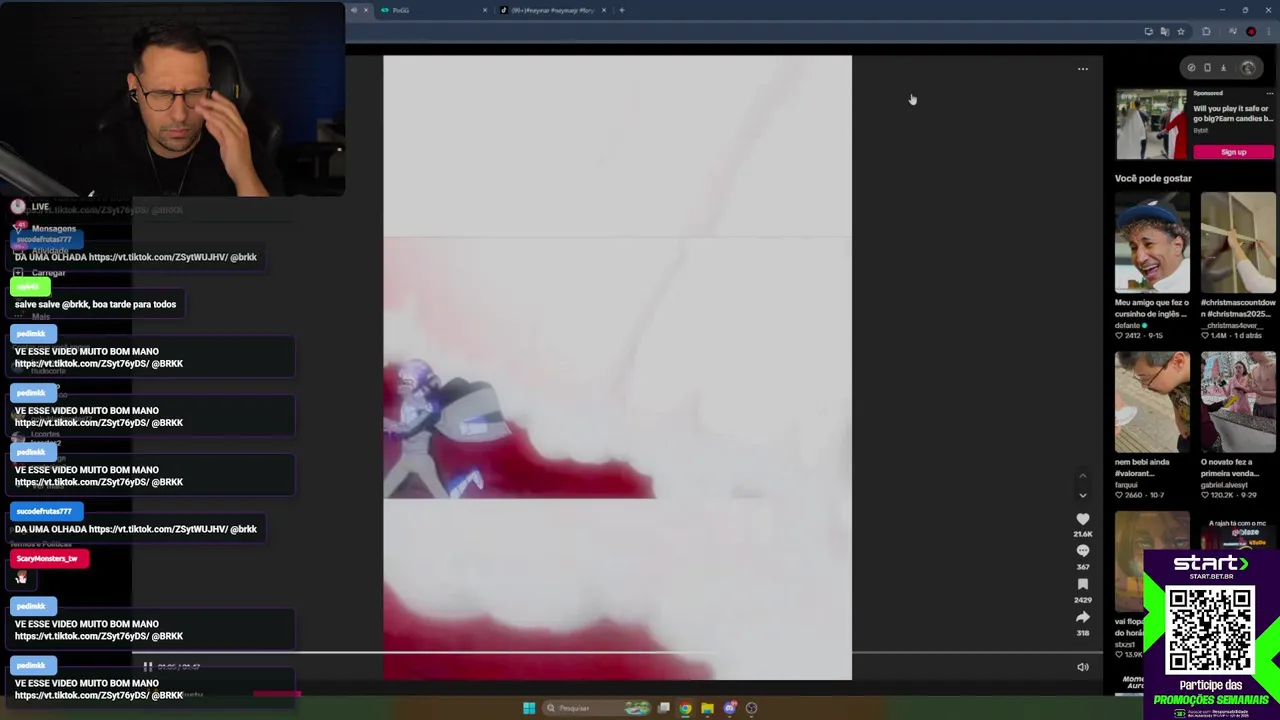Open the Windows Start button
The image size is (1280, 720).
coord(528,708)
